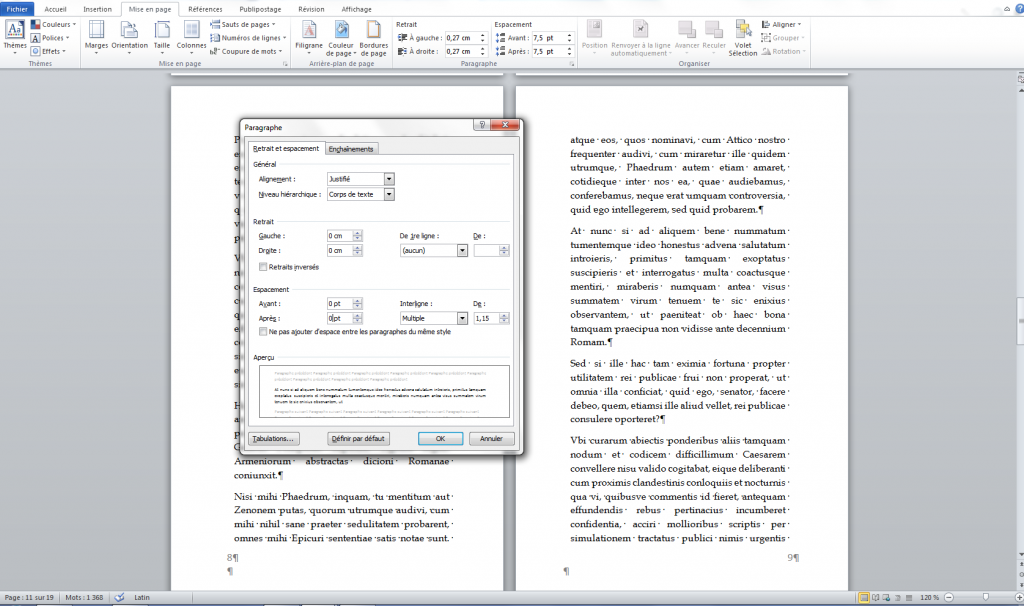The image size is (1024, 606).
Task: Open Bordures de page dialog button
Action: 374,38
